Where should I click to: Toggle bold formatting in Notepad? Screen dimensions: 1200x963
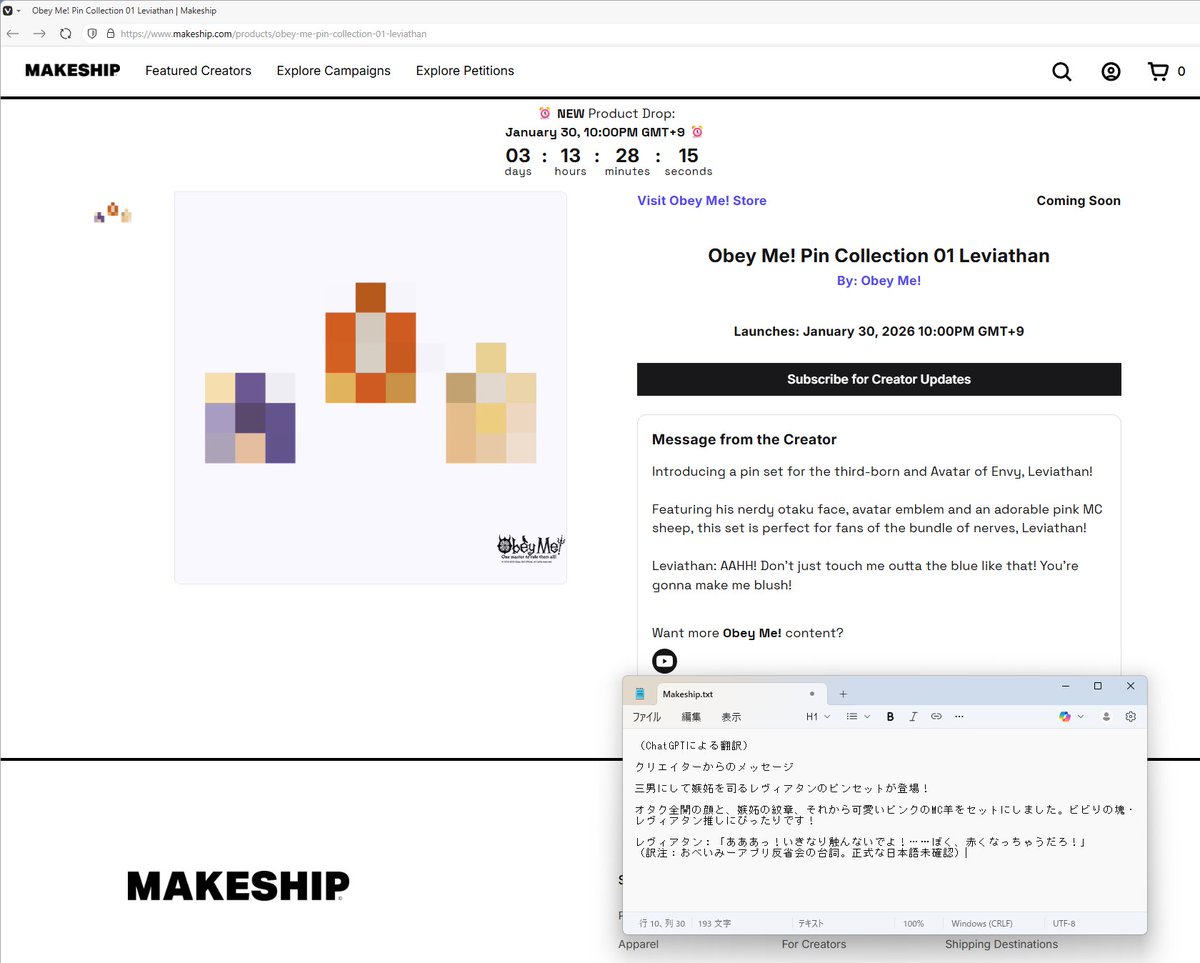tap(890, 716)
